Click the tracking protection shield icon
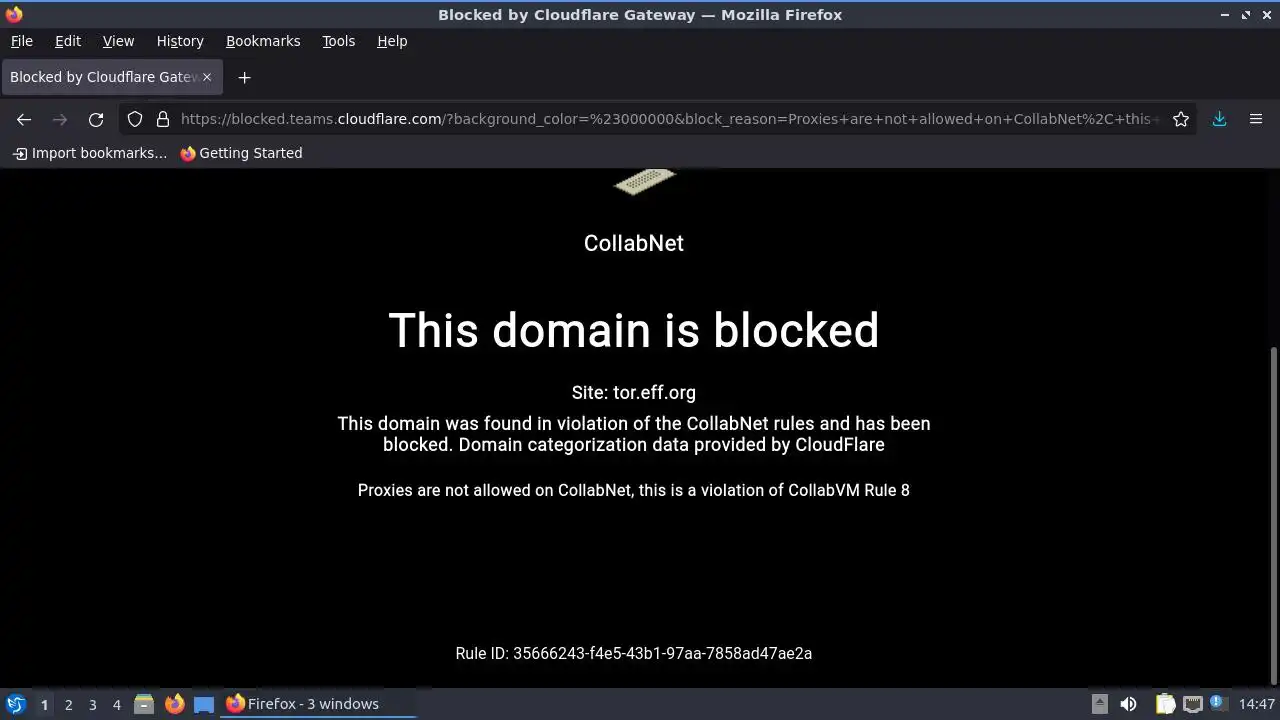 pyautogui.click(x=135, y=119)
